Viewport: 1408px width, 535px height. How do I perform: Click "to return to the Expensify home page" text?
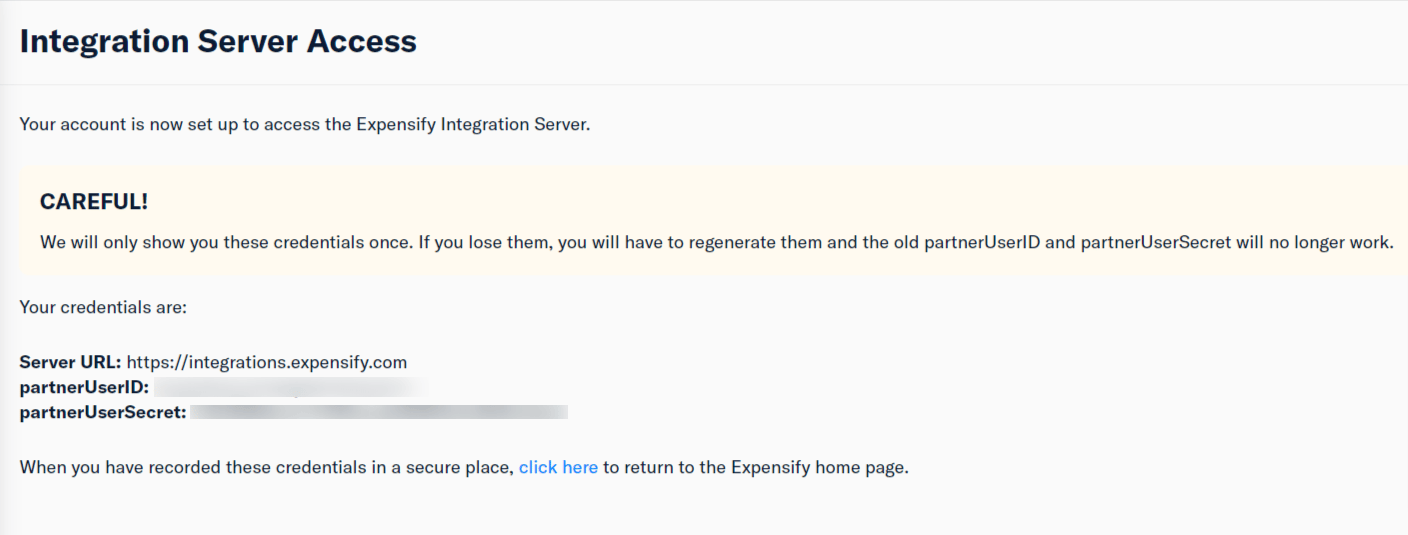click(755, 467)
